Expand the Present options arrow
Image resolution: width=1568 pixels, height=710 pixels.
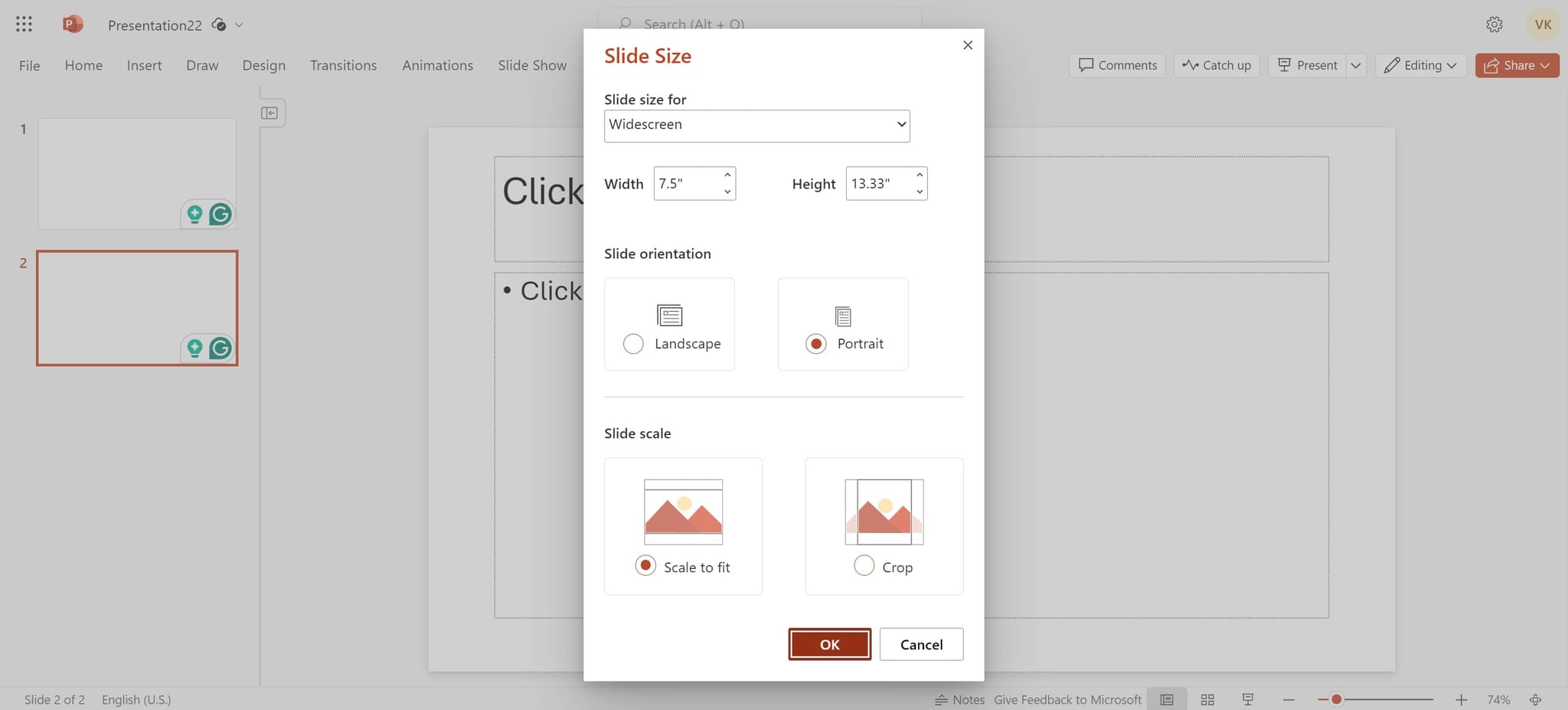1356,65
